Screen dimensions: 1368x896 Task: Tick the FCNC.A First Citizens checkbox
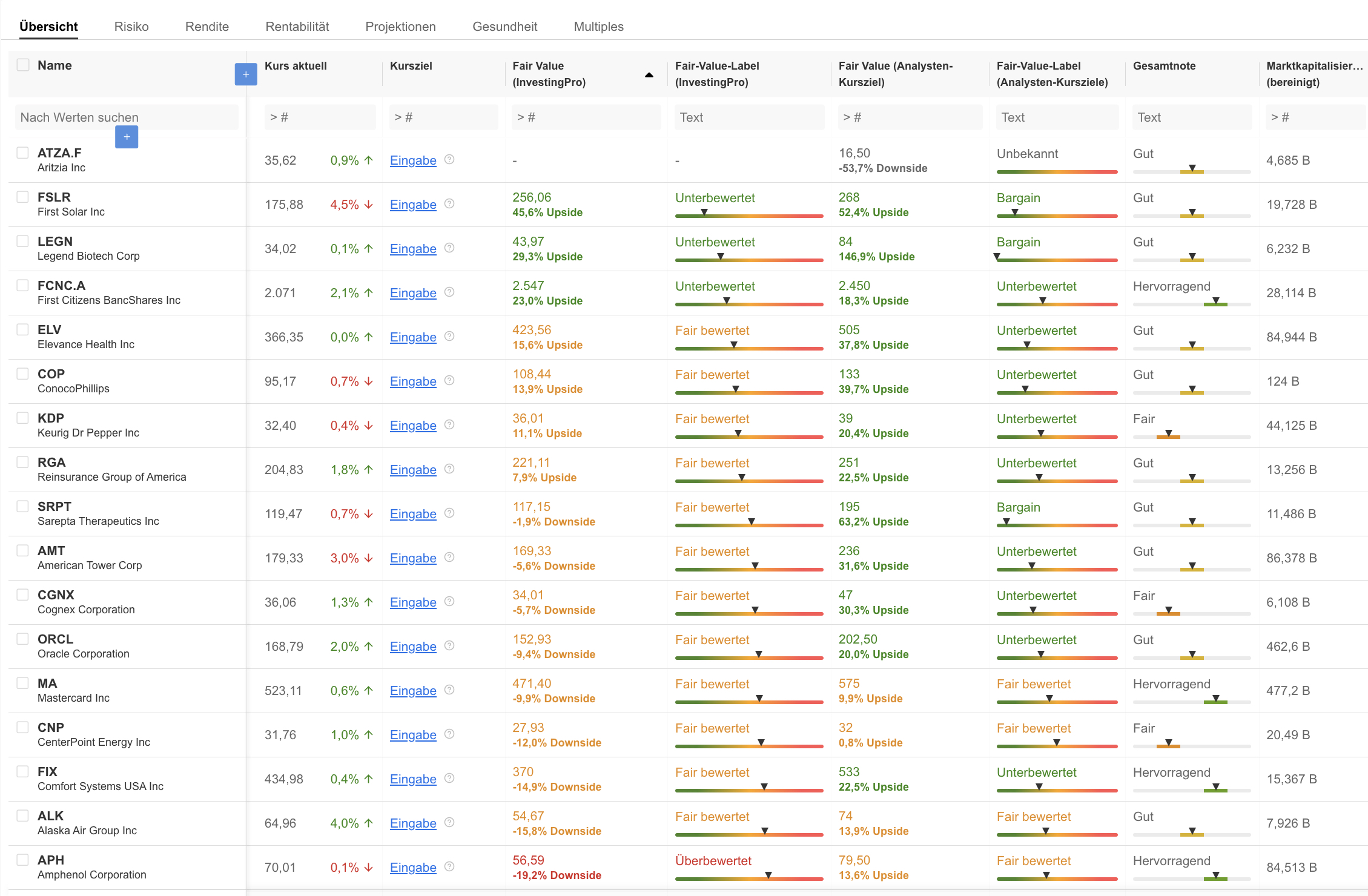[x=23, y=285]
